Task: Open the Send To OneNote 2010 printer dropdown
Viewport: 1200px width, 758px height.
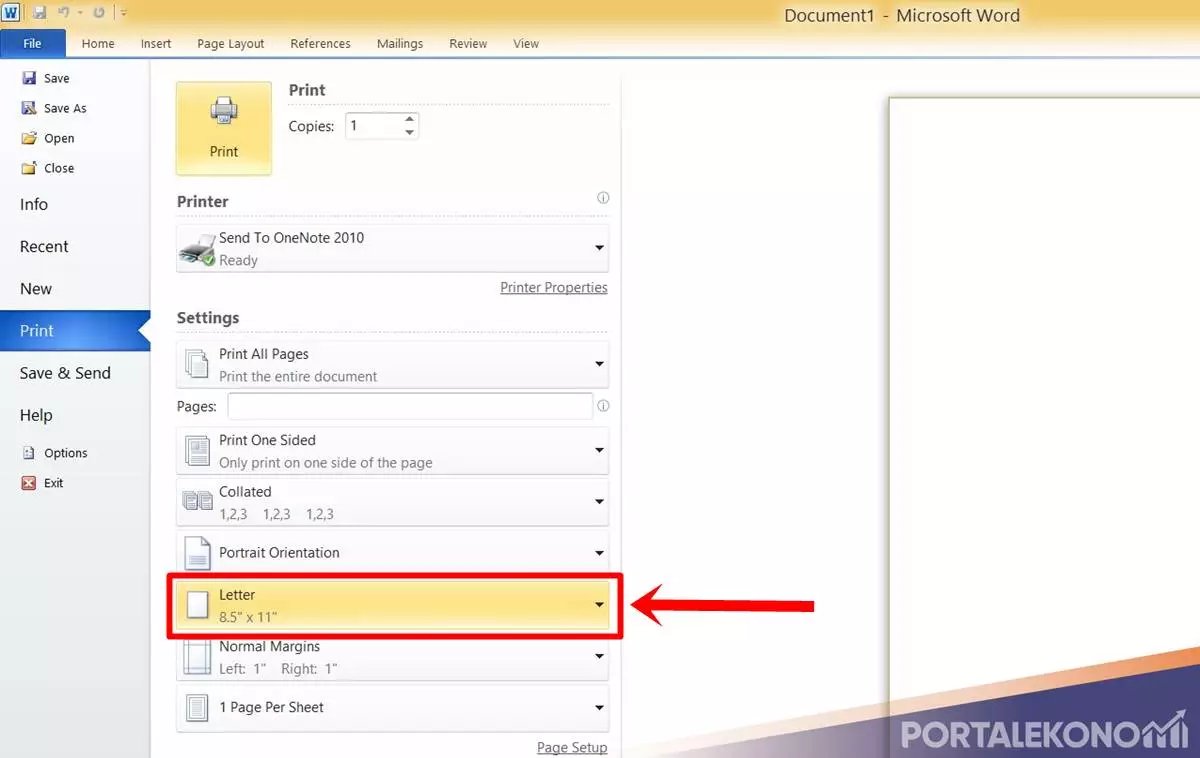Action: click(x=392, y=248)
